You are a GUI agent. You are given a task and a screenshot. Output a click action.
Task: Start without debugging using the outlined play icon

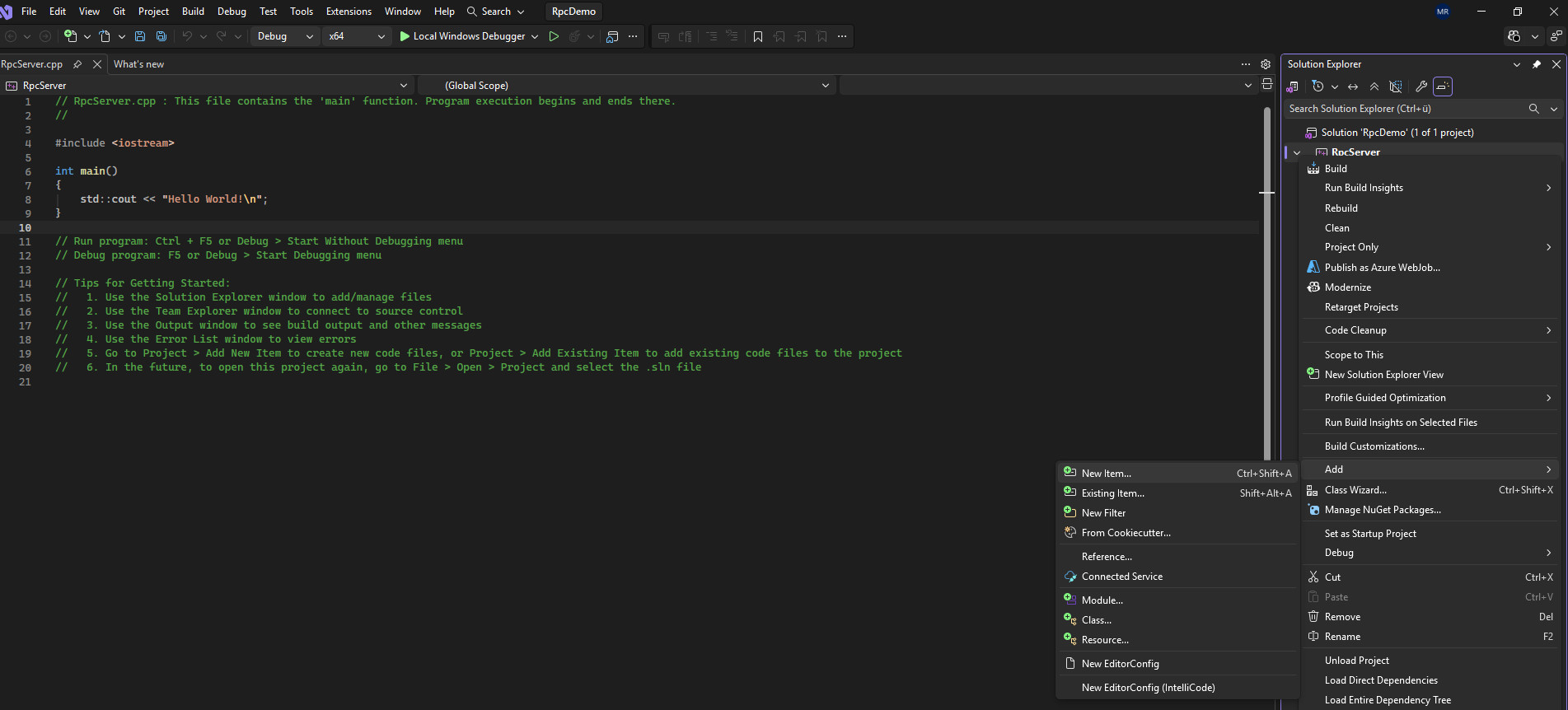tap(554, 36)
